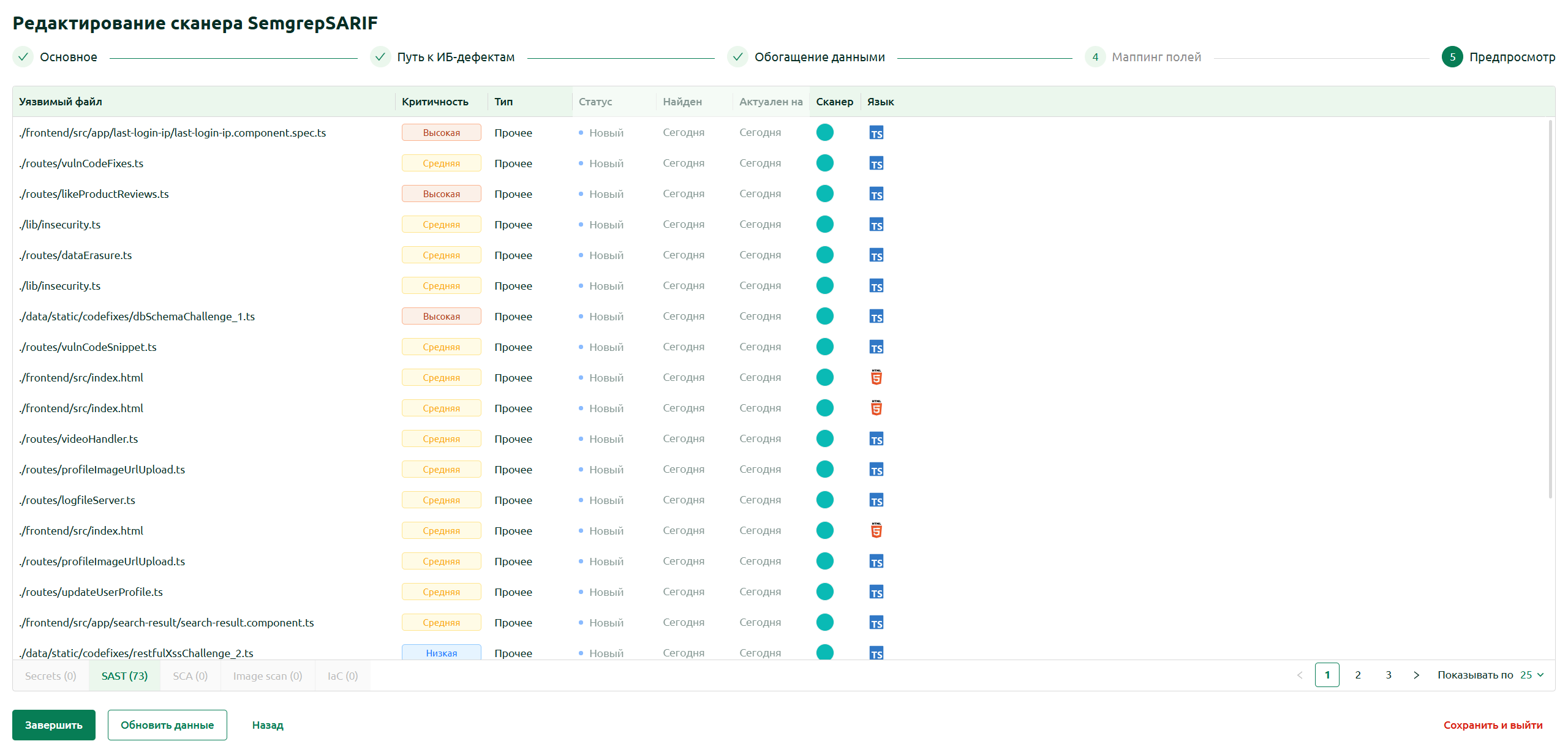Open step 4 «Маппинг полей»
This screenshot has width=1568, height=752.
(x=1143, y=57)
